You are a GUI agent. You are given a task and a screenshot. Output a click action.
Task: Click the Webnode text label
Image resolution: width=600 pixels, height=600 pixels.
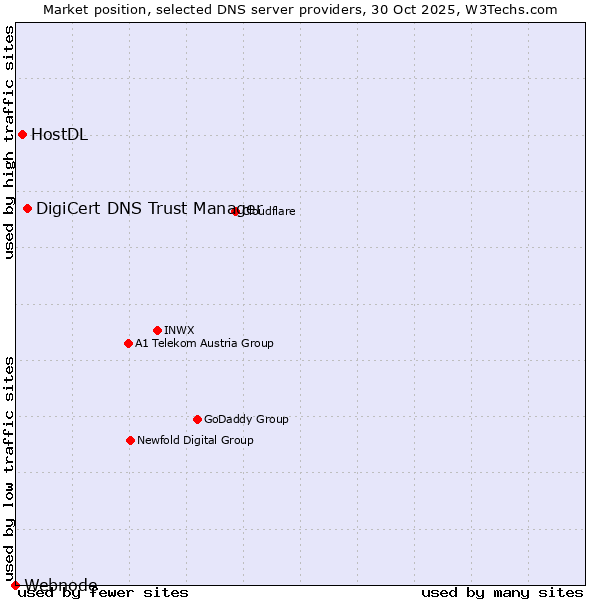pyautogui.click(x=61, y=585)
